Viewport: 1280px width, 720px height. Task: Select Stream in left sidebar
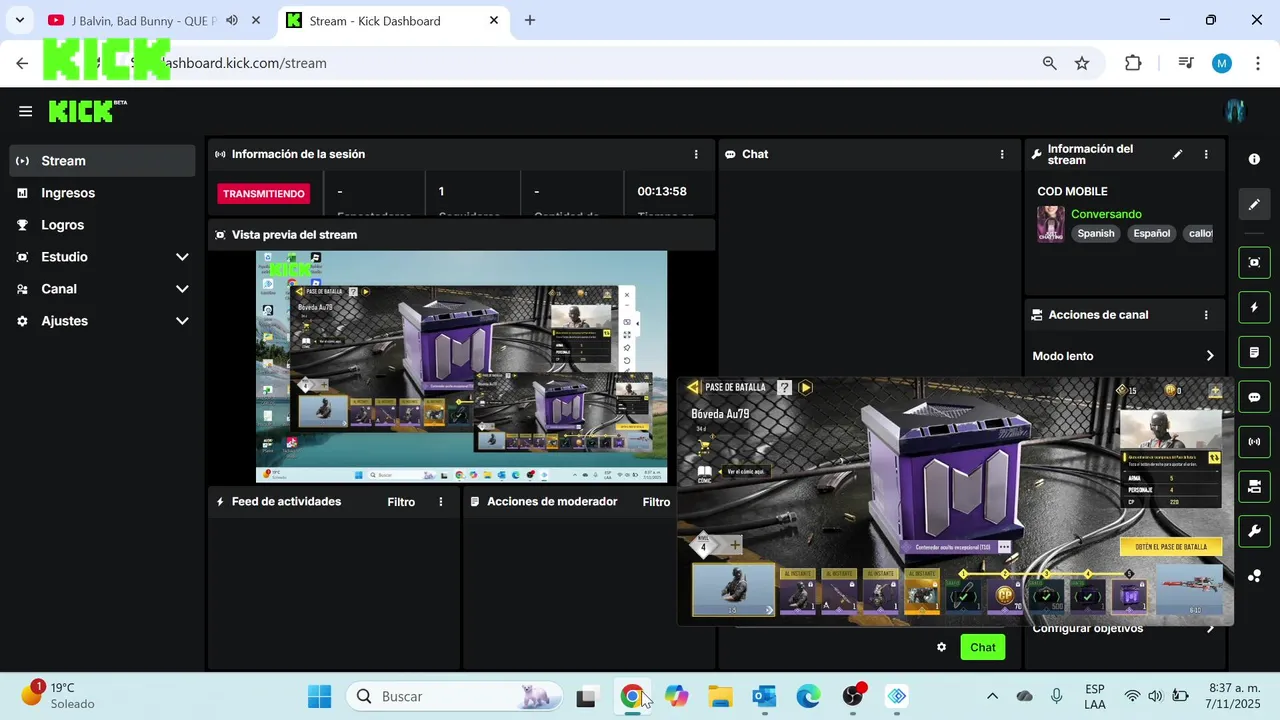pos(102,161)
